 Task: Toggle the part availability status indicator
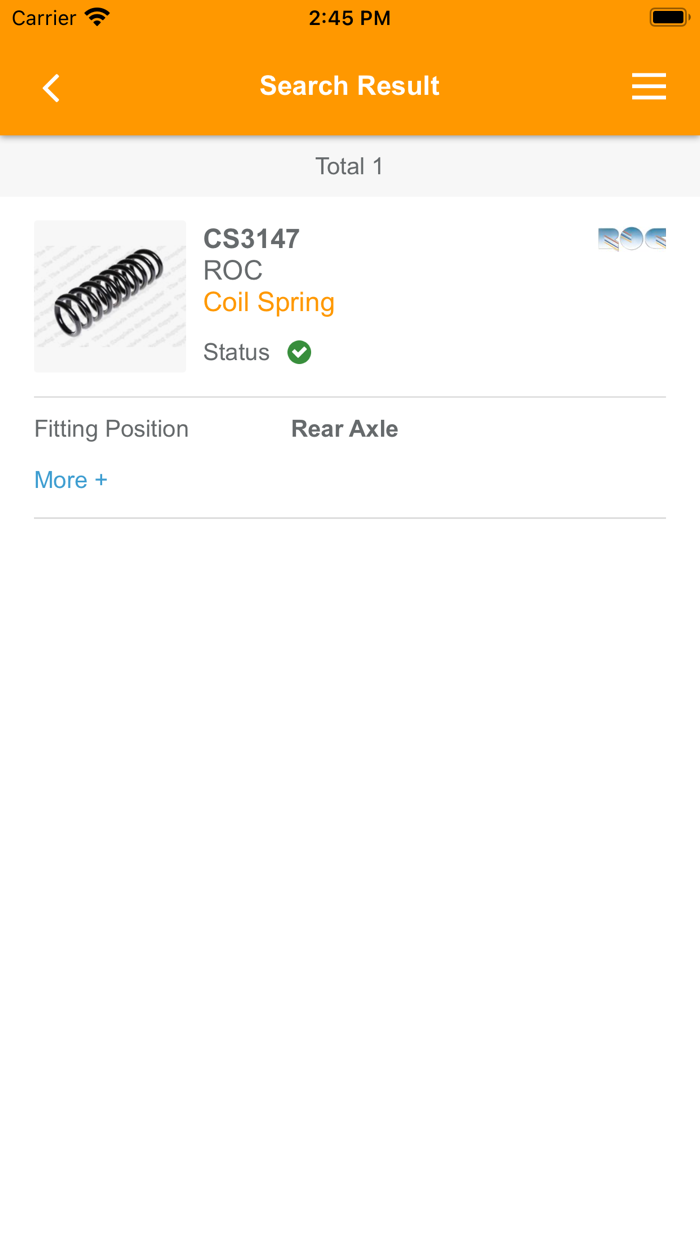click(298, 352)
